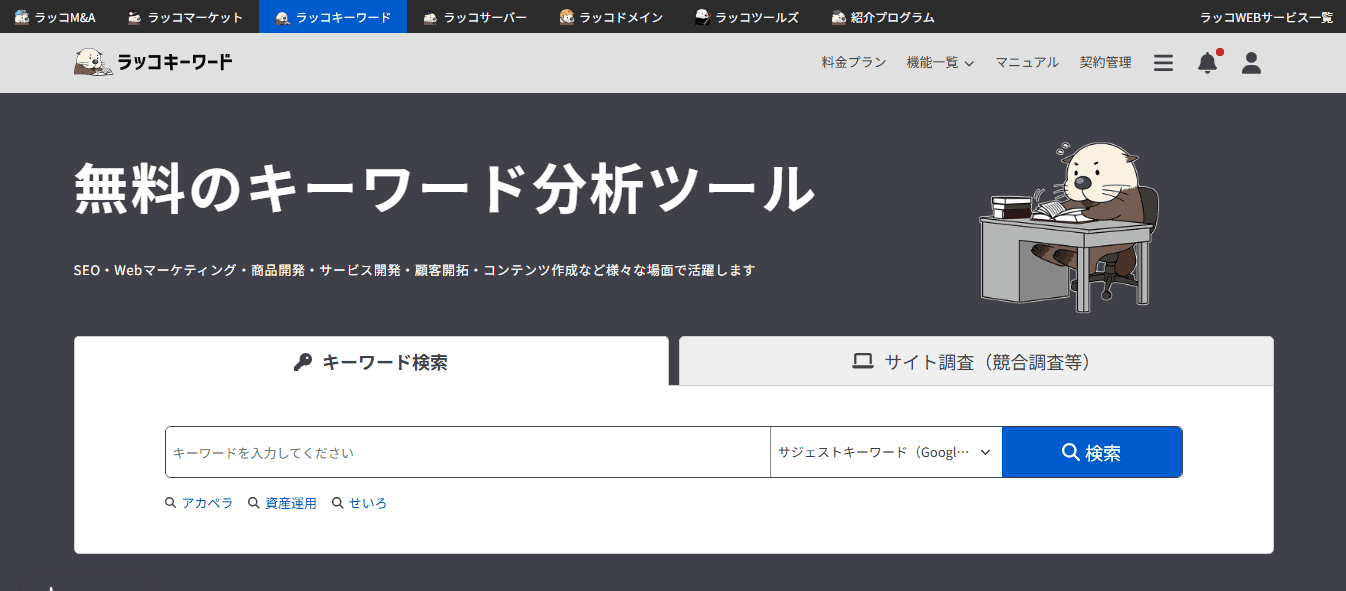Open the マニュアル link

1027,63
